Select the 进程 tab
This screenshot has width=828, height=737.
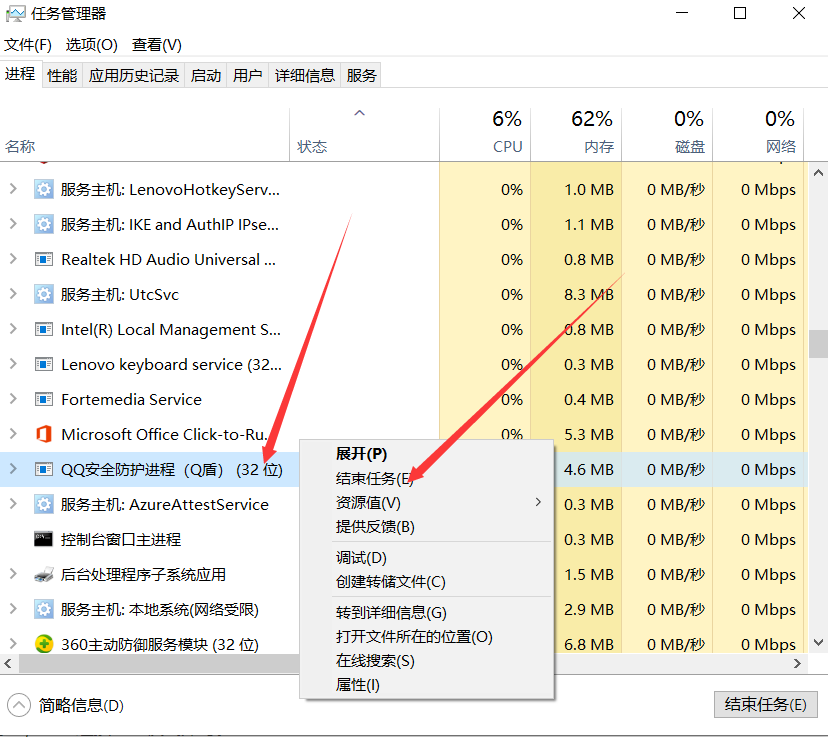pos(20,74)
